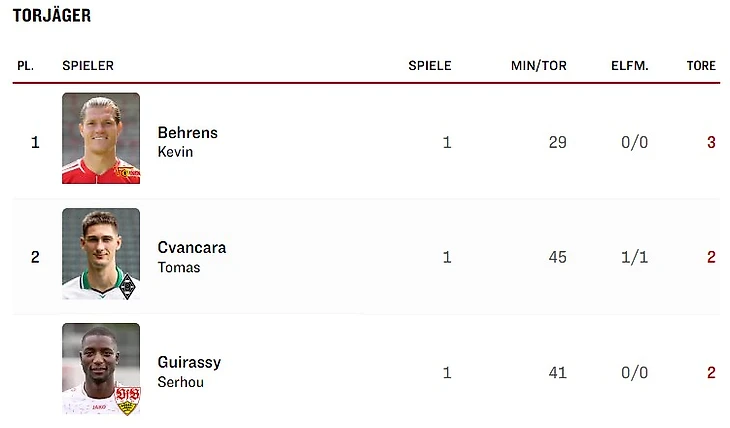The width and height of the screenshot is (730, 428).
Task: Click Kevin Behrens player photo
Action: click(x=100, y=138)
